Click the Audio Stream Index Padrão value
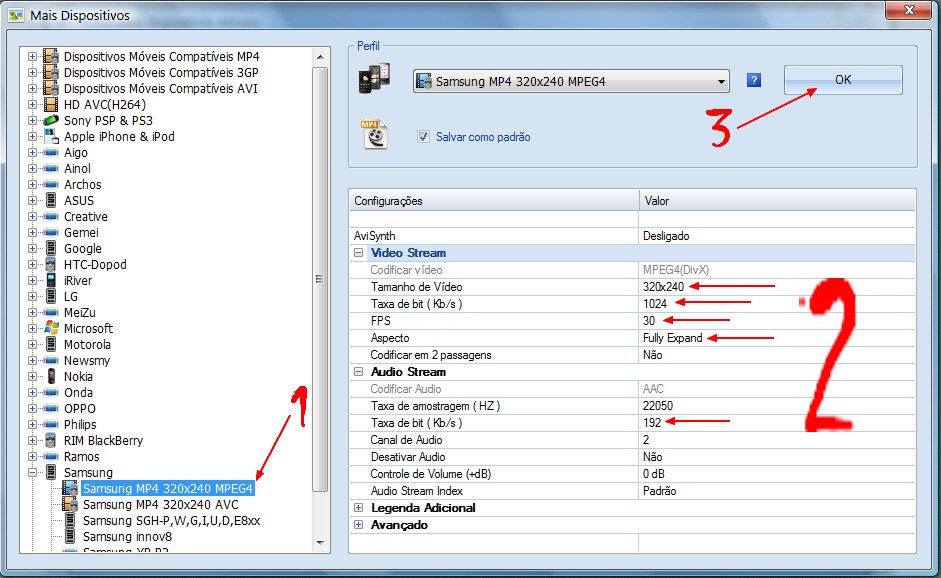The width and height of the screenshot is (941, 578). coord(659,491)
